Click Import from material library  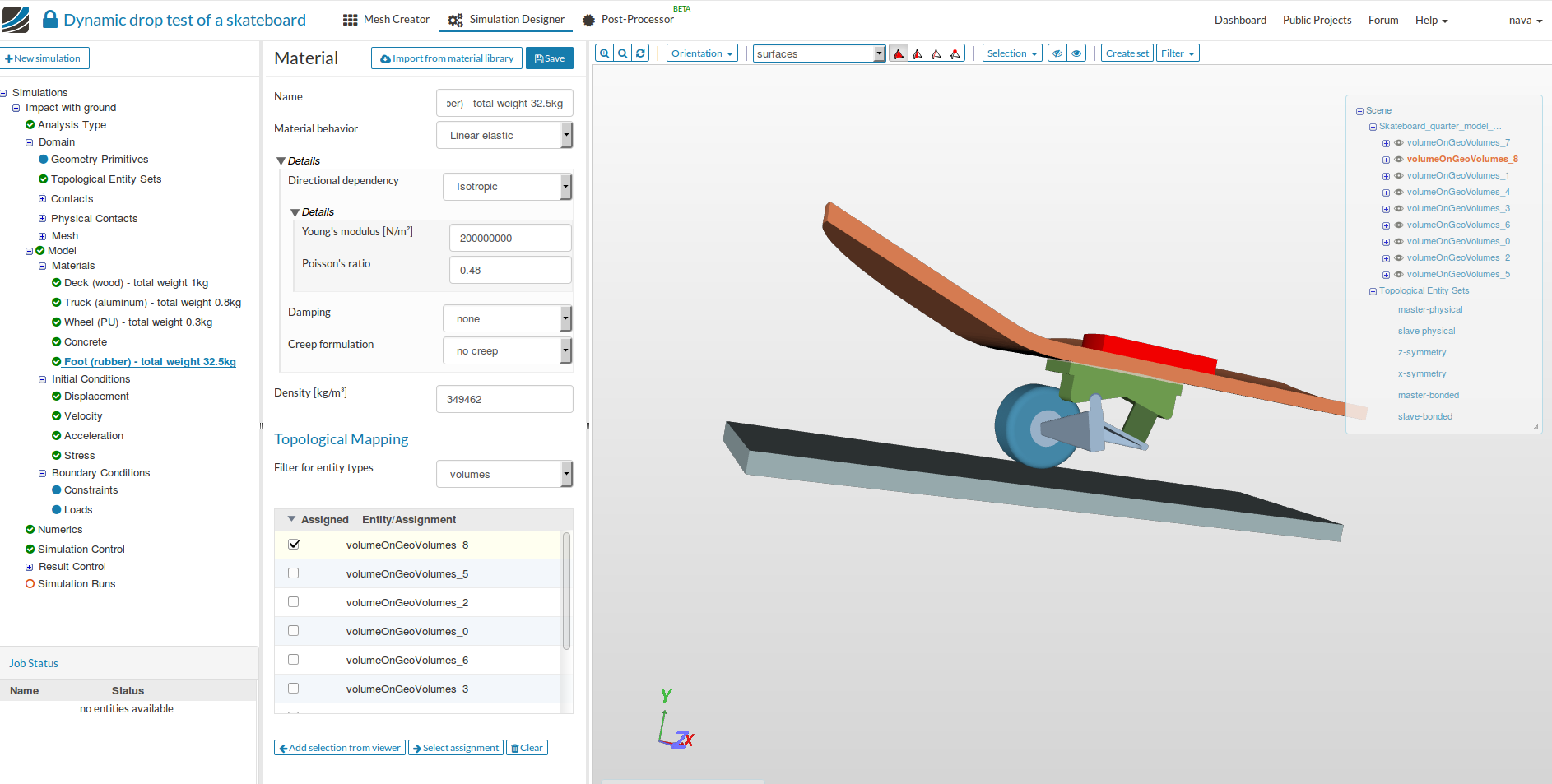pyautogui.click(x=447, y=58)
